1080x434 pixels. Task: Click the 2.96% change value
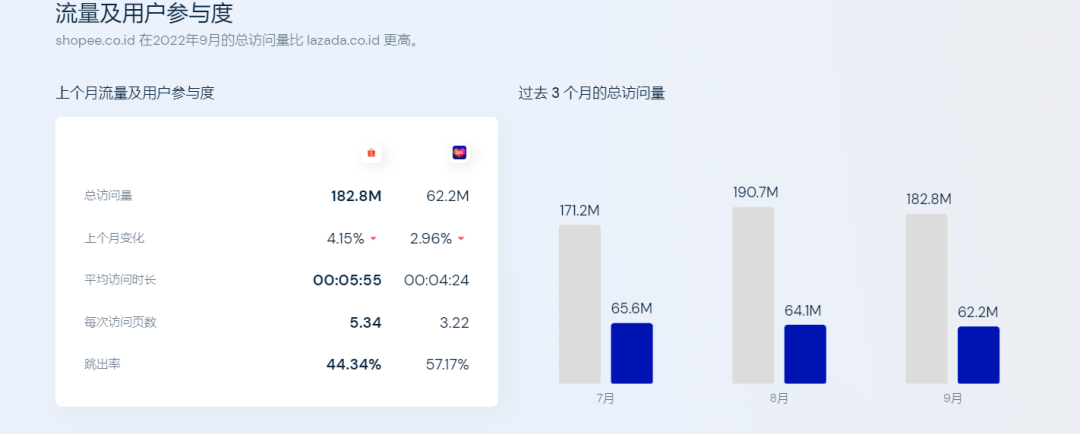(431, 239)
